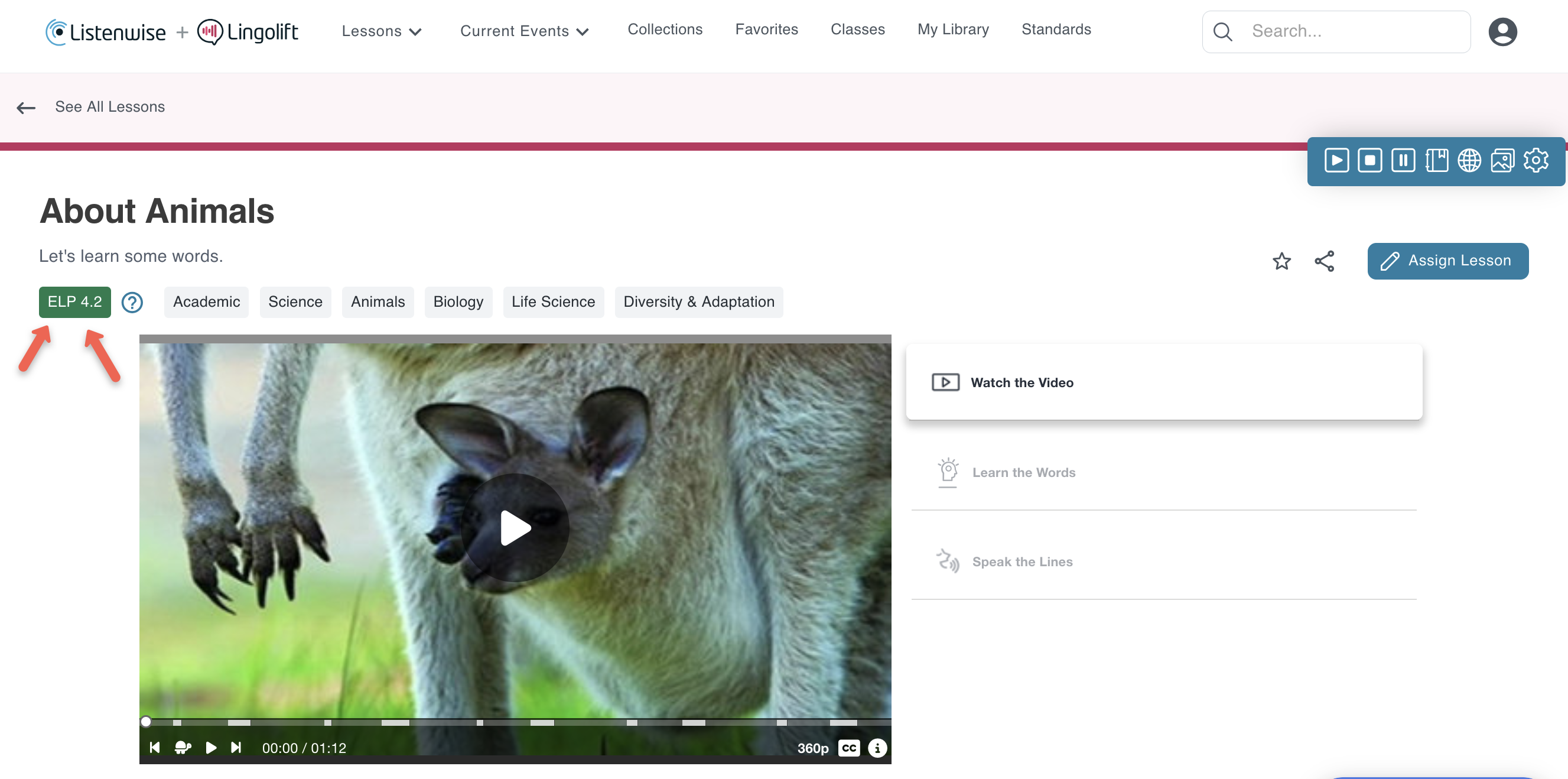The height and width of the screenshot is (779, 1568).
Task: Click the share icon near Assign Lesson
Action: [1325, 261]
